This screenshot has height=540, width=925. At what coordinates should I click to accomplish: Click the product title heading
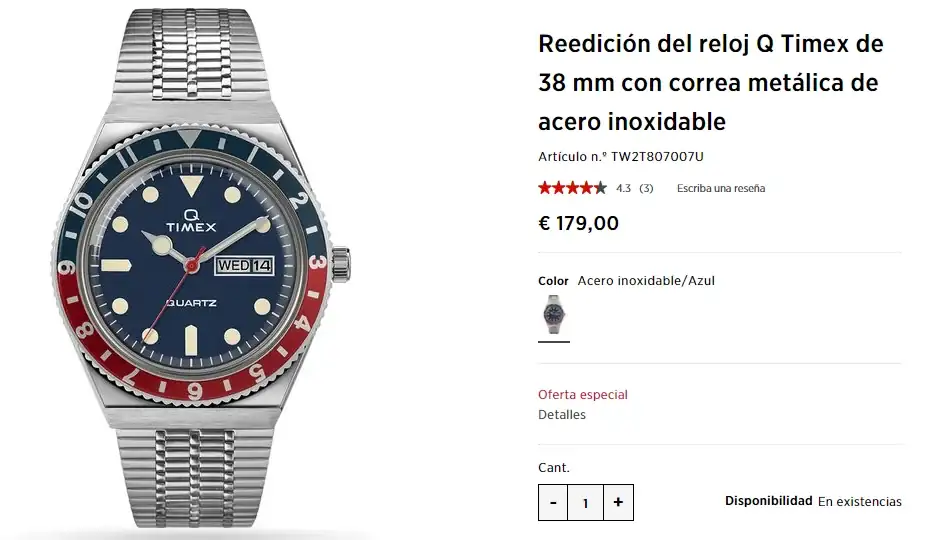(x=711, y=83)
